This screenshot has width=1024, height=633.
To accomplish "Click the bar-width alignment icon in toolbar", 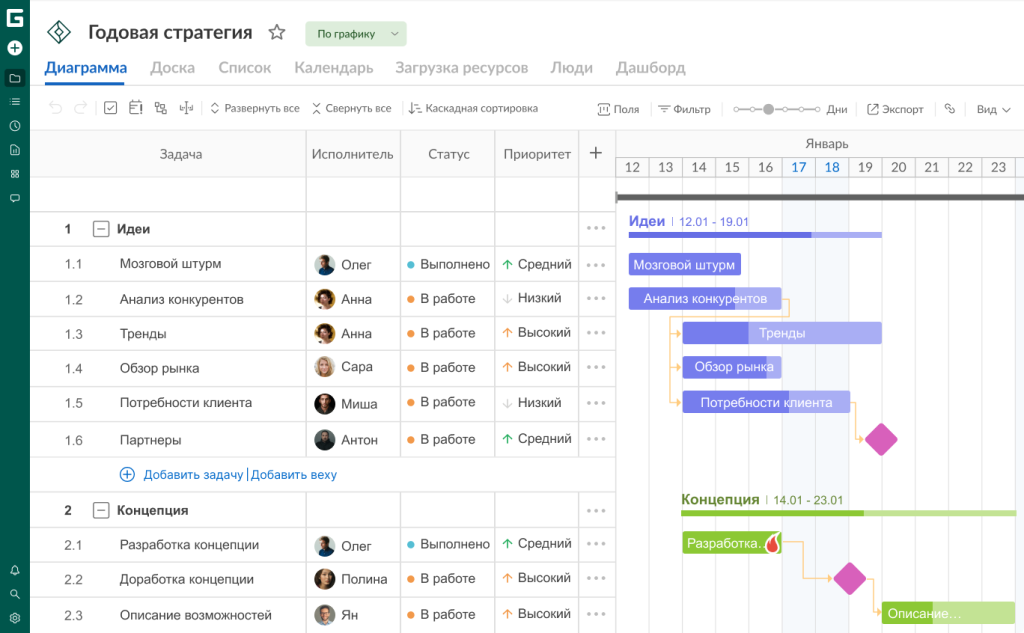I will (186, 108).
